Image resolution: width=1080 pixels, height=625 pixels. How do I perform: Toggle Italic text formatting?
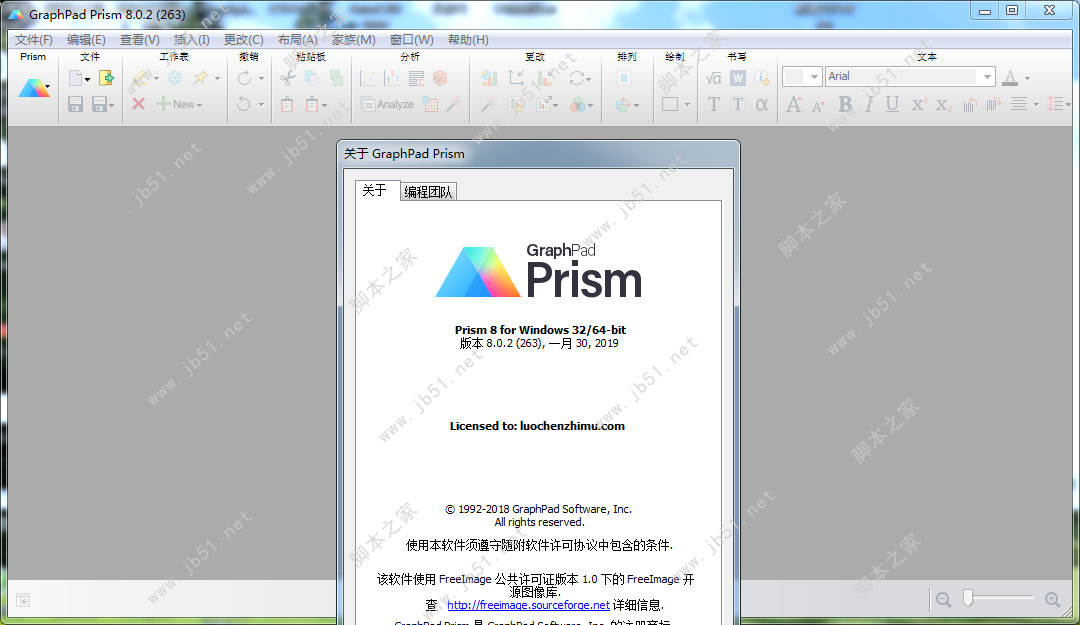pyautogui.click(x=869, y=104)
